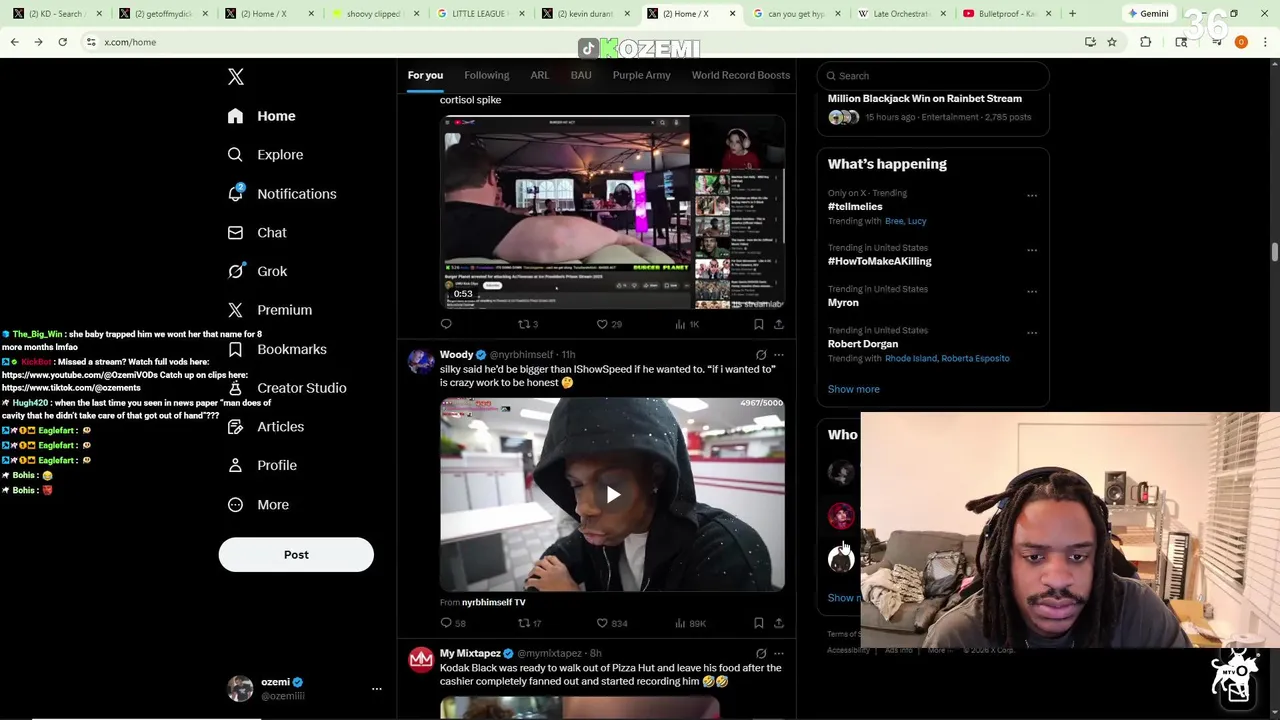Open Notifications in X sidebar
The height and width of the screenshot is (720, 1280).
[281, 194]
